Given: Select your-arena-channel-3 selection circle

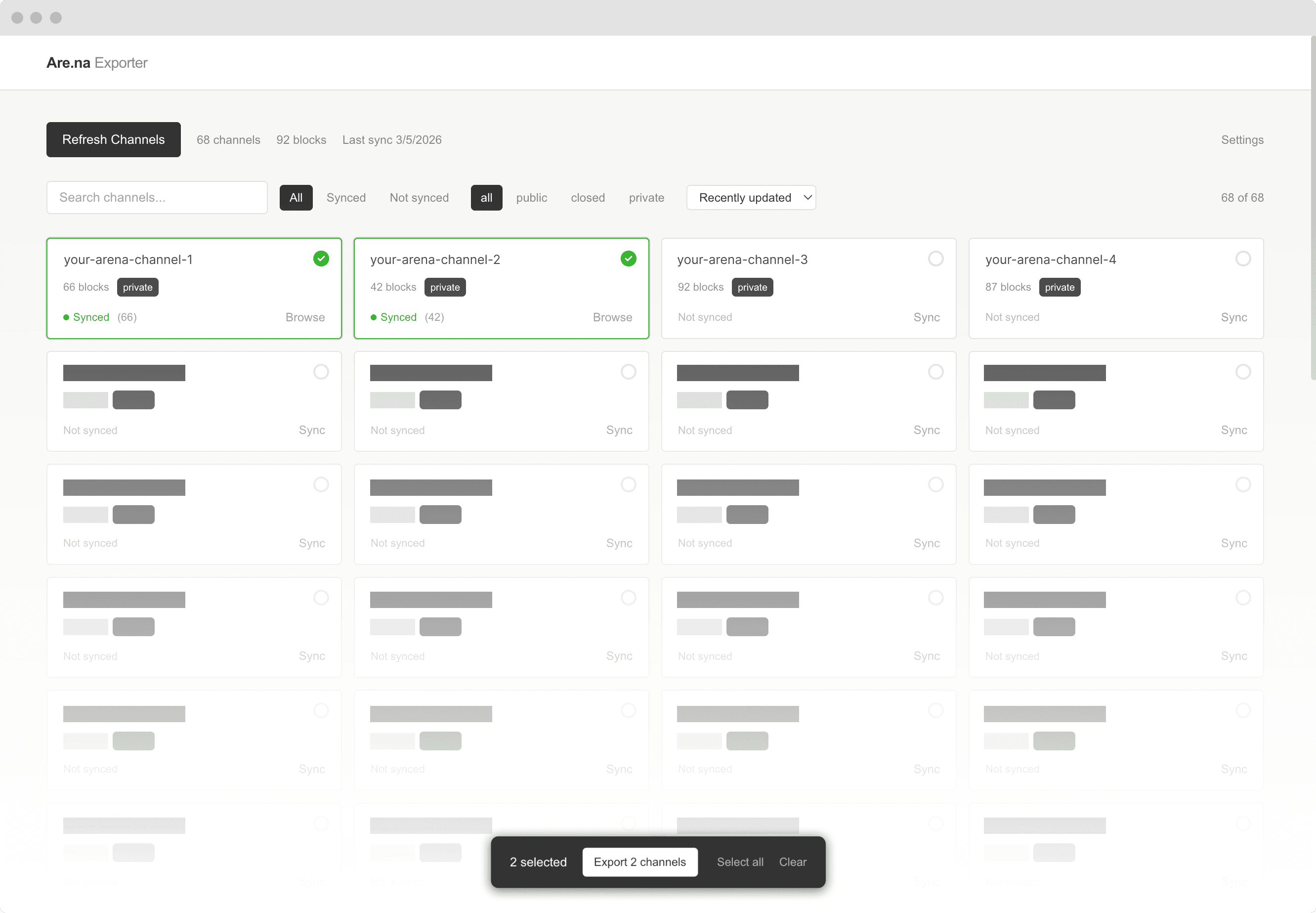Looking at the screenshot, I should pos(935,258).
